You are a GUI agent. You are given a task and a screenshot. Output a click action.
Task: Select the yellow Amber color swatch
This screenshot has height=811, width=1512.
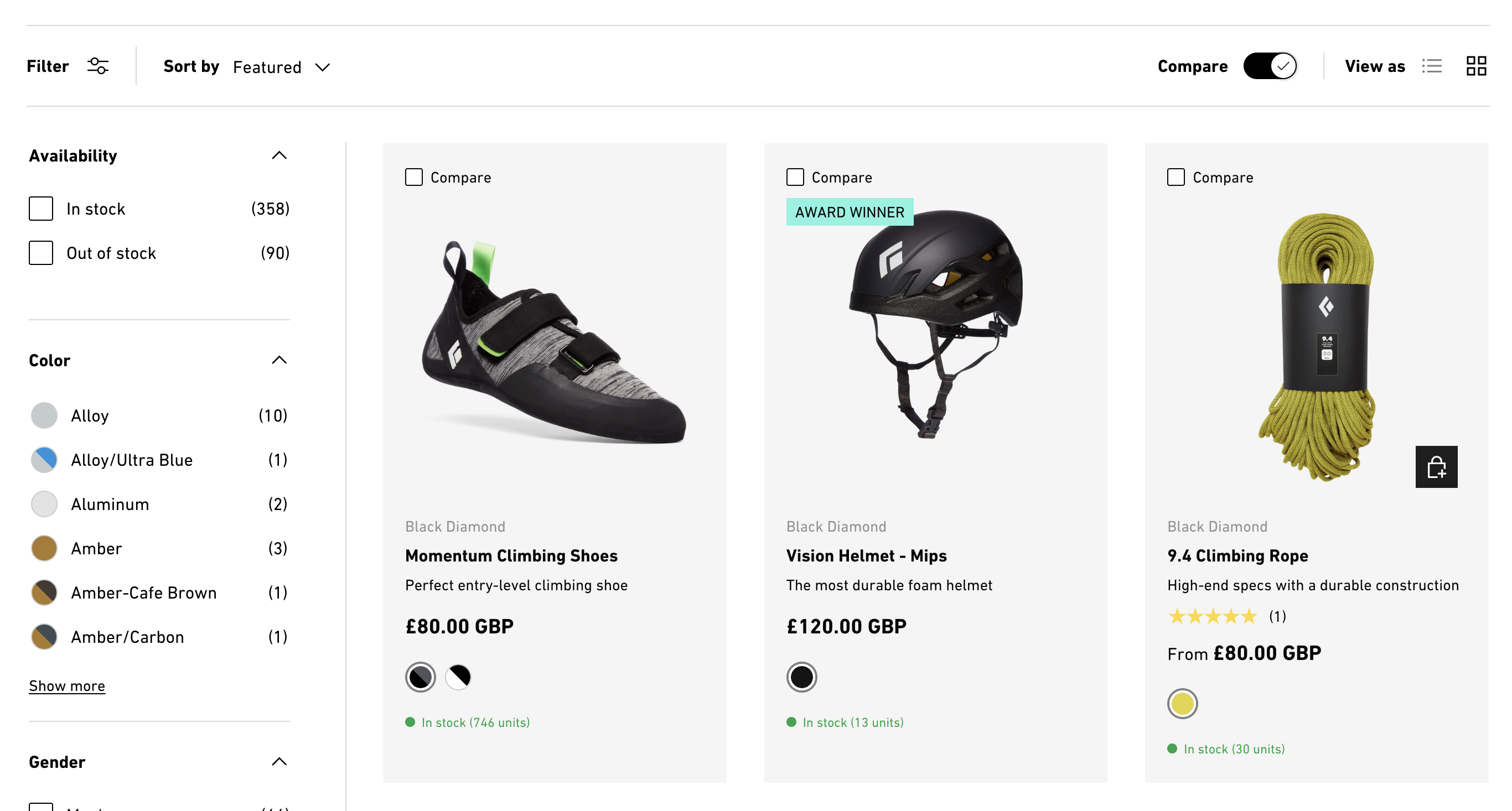[x=44, y=547]
